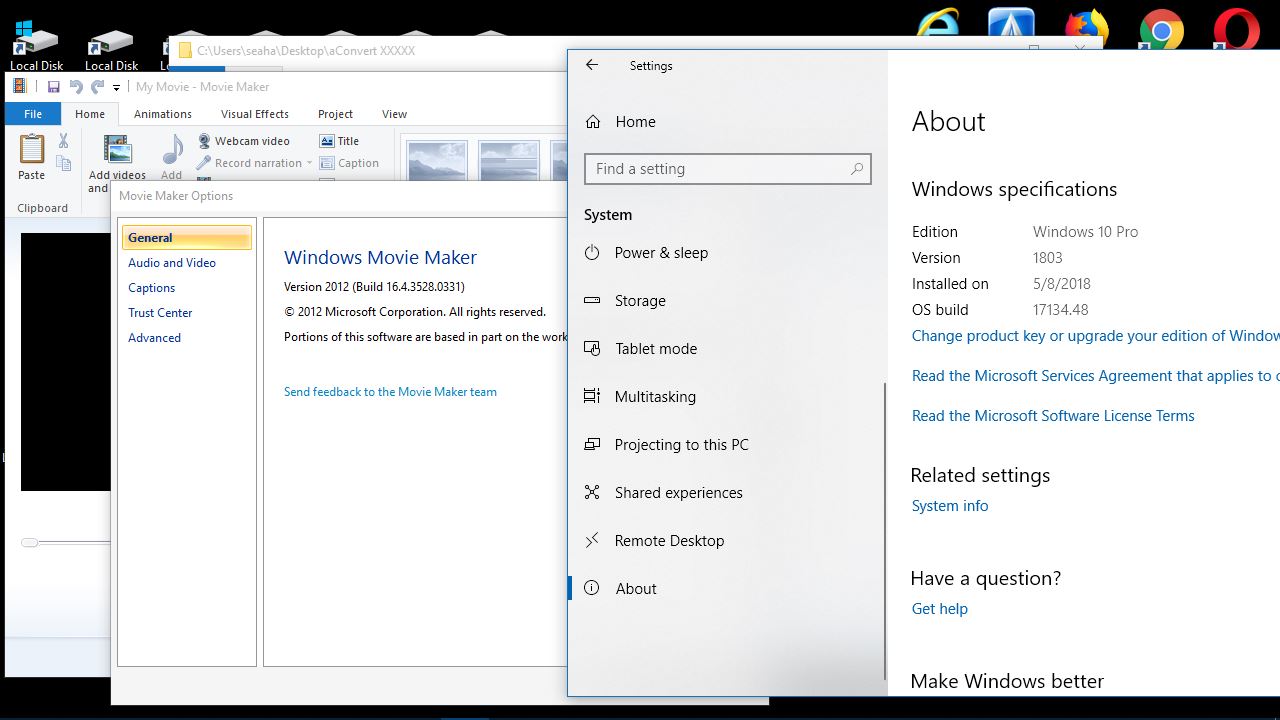Expand the Record narration dropdown arrow
Screen dimensions: 1280x720
click(309, 163)
